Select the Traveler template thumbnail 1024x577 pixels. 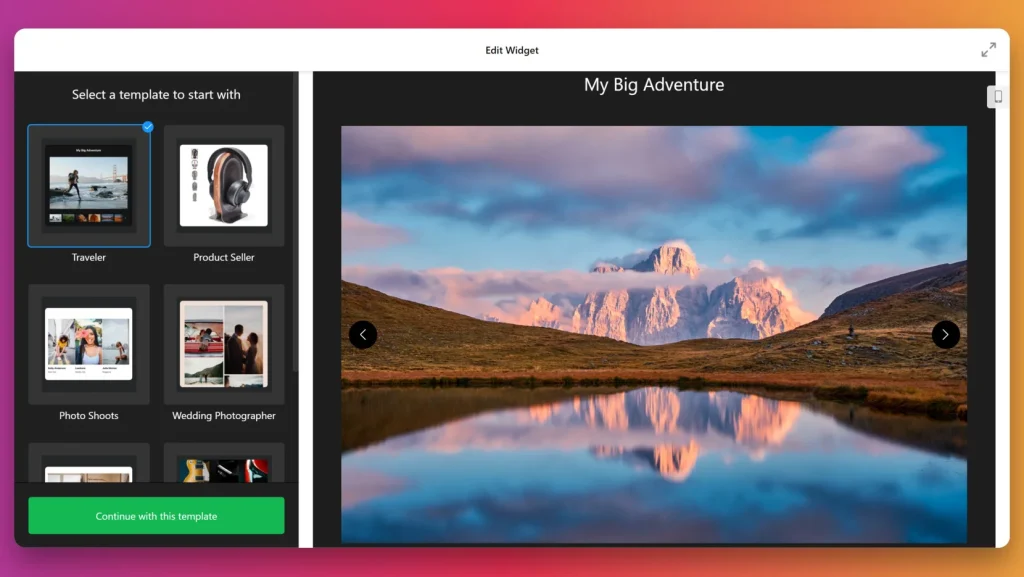89,186
